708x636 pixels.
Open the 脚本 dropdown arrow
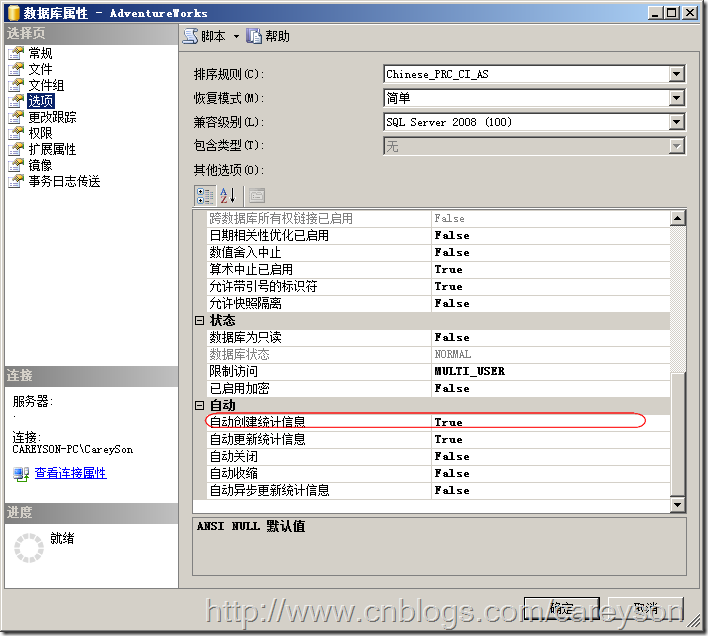pyautogui.click(x=236, y=36)
